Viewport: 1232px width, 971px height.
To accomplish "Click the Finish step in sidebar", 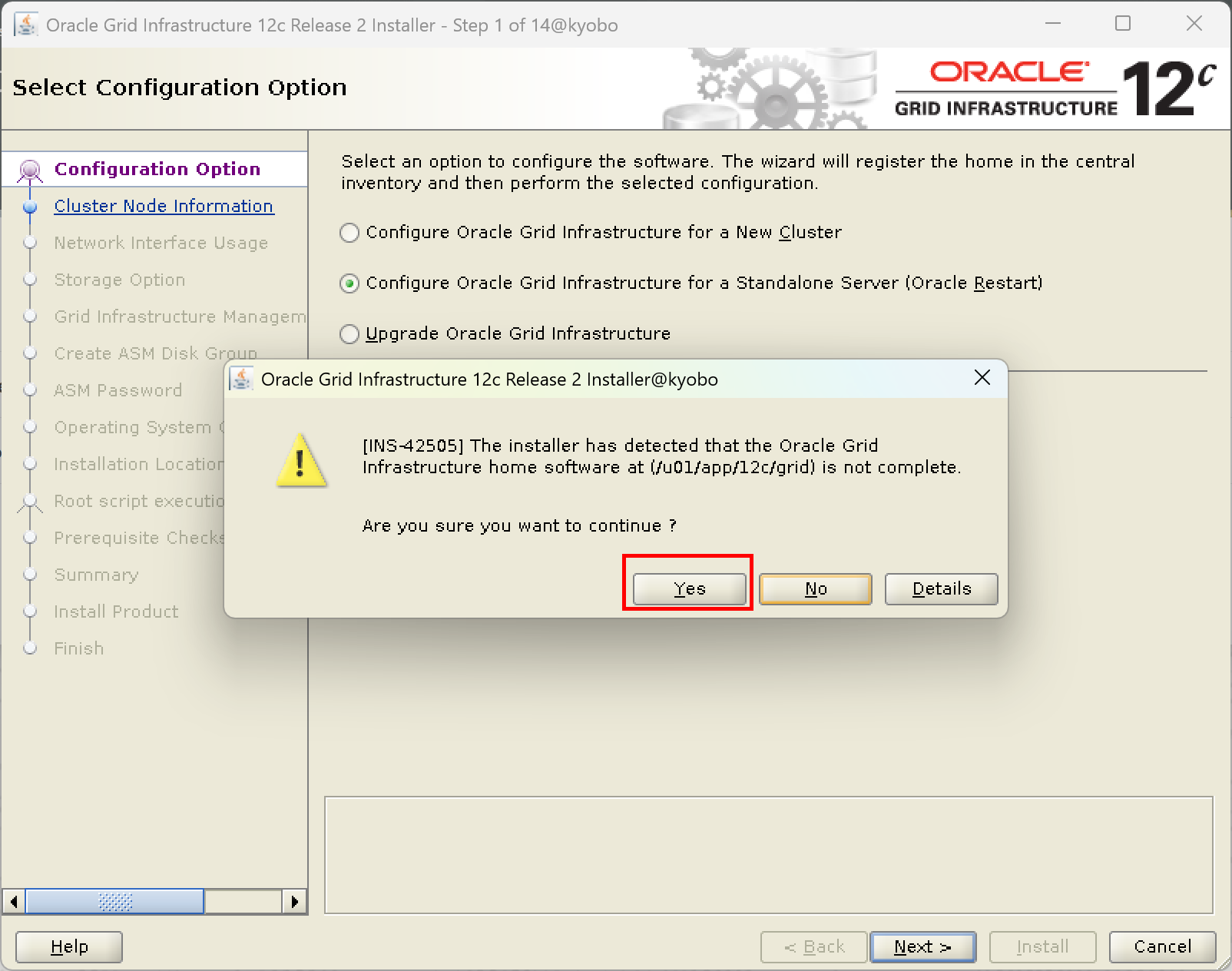I will [78, 648].
